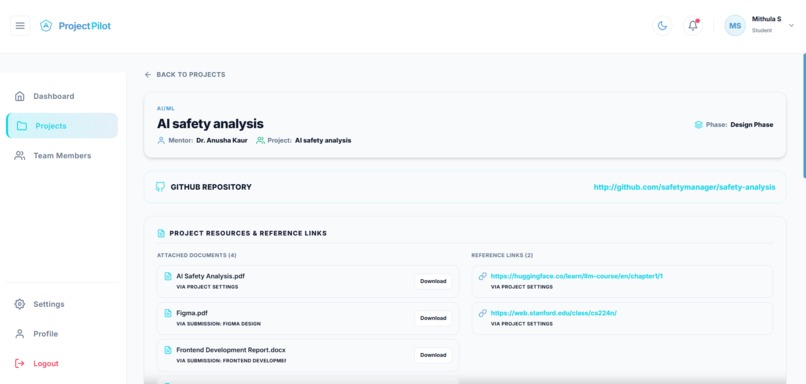Click the Mentor person icon
This screenshot has width=806, height=384.
pos(161,140)
